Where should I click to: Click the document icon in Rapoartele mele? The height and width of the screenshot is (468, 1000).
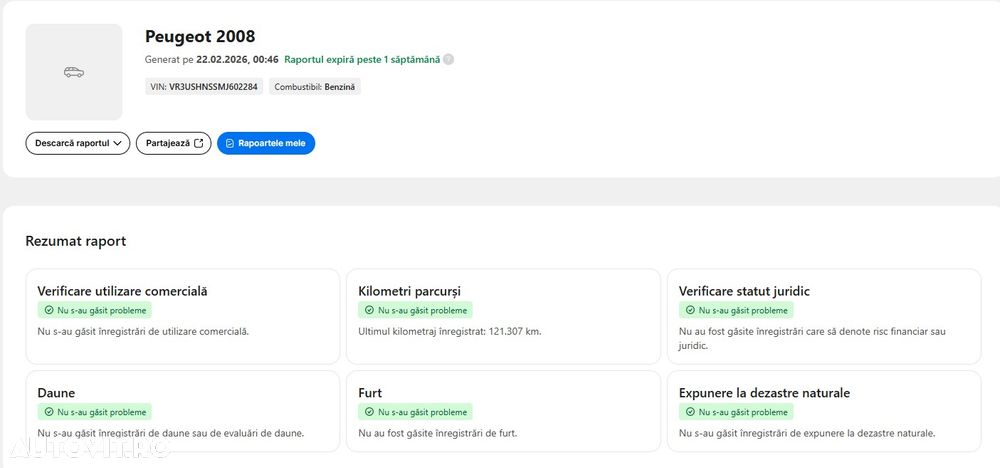pyautogui.click(x=230, y=143)
